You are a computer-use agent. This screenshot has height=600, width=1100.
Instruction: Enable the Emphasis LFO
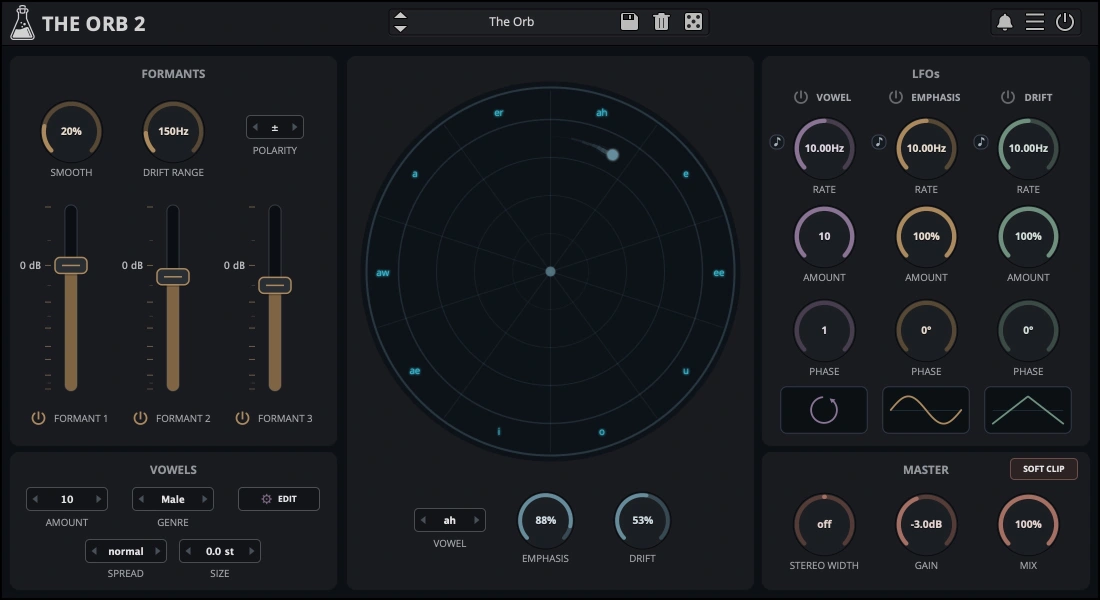(x=896, y=98)
